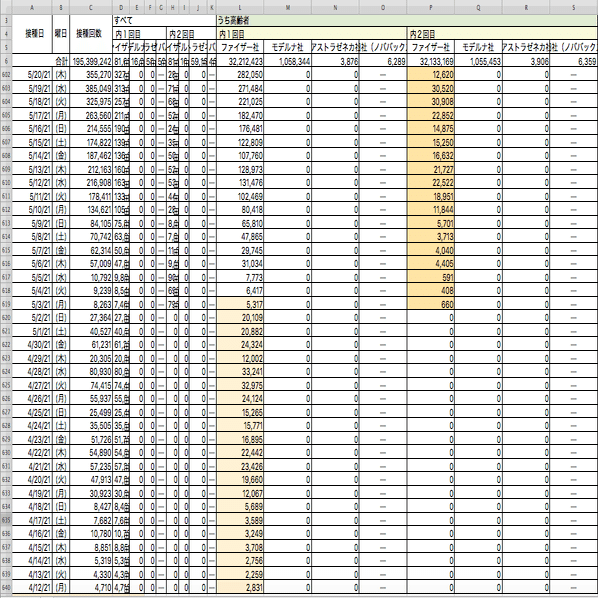The height and width of the screenshot is (598, 598).
Task: Select highlighted cell 5,701
Action: 431,223
